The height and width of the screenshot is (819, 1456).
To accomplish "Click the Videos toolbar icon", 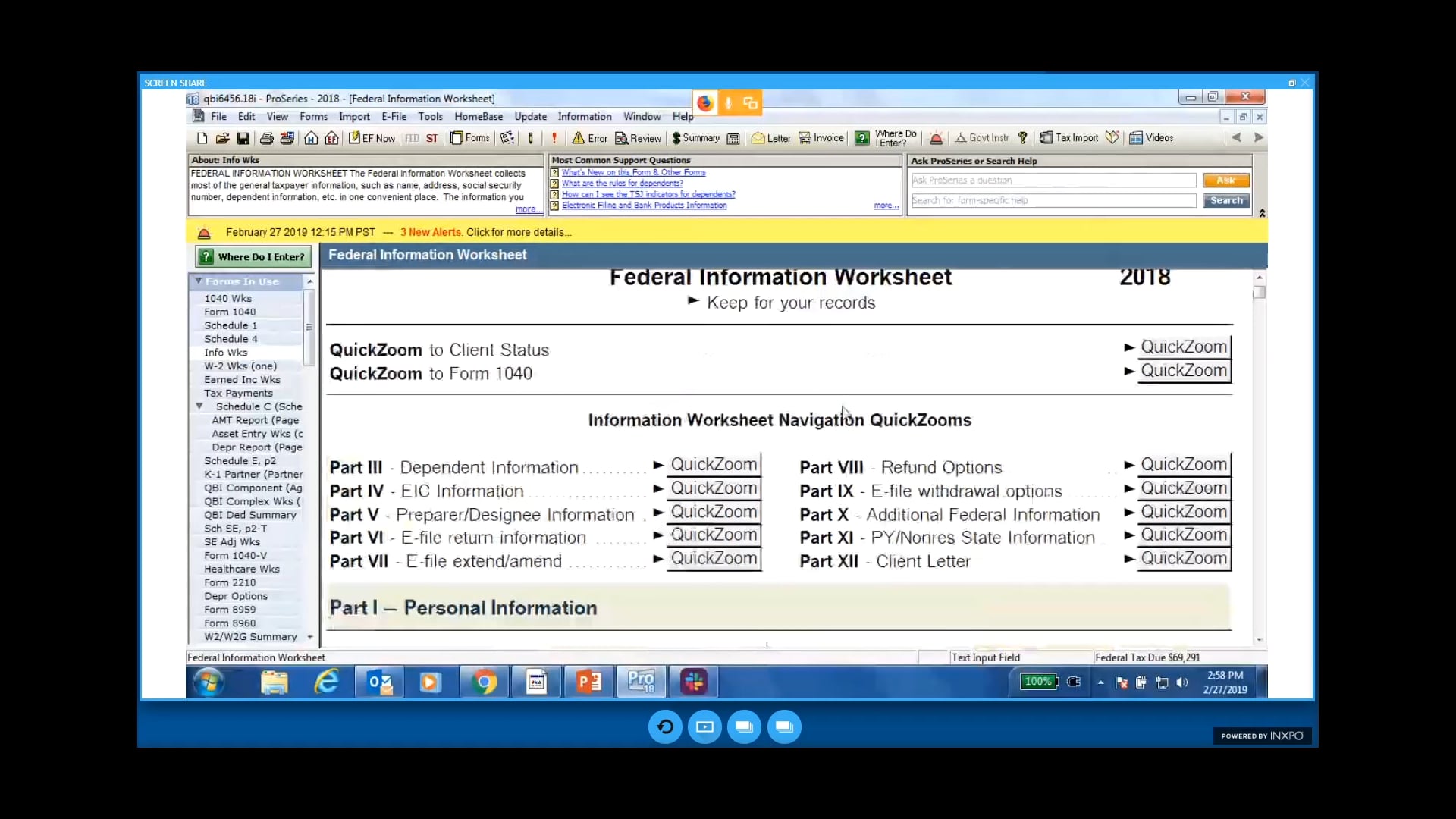I will pyautogui.click(x=1151, y=138).
